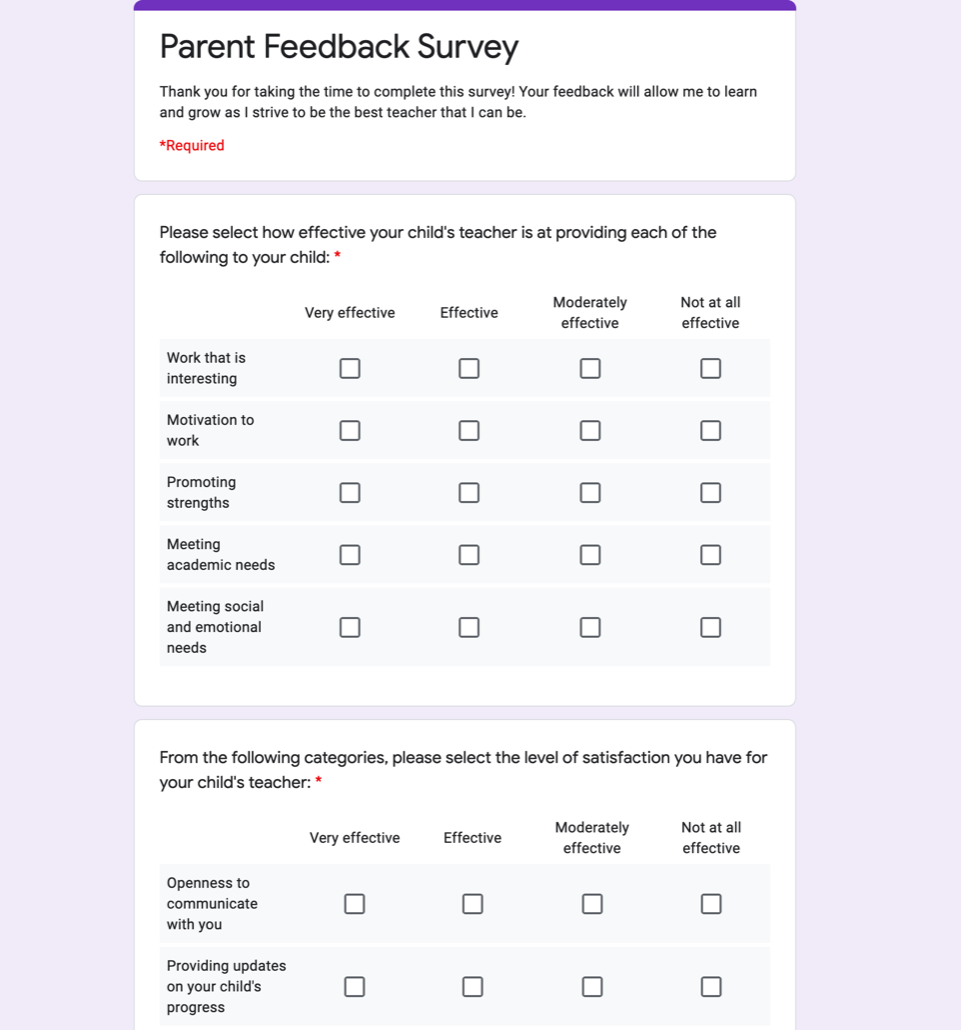The image size is (961, 1030).
Task: Mark Effective for Providing updates on progress
Action: pos(472,986)
